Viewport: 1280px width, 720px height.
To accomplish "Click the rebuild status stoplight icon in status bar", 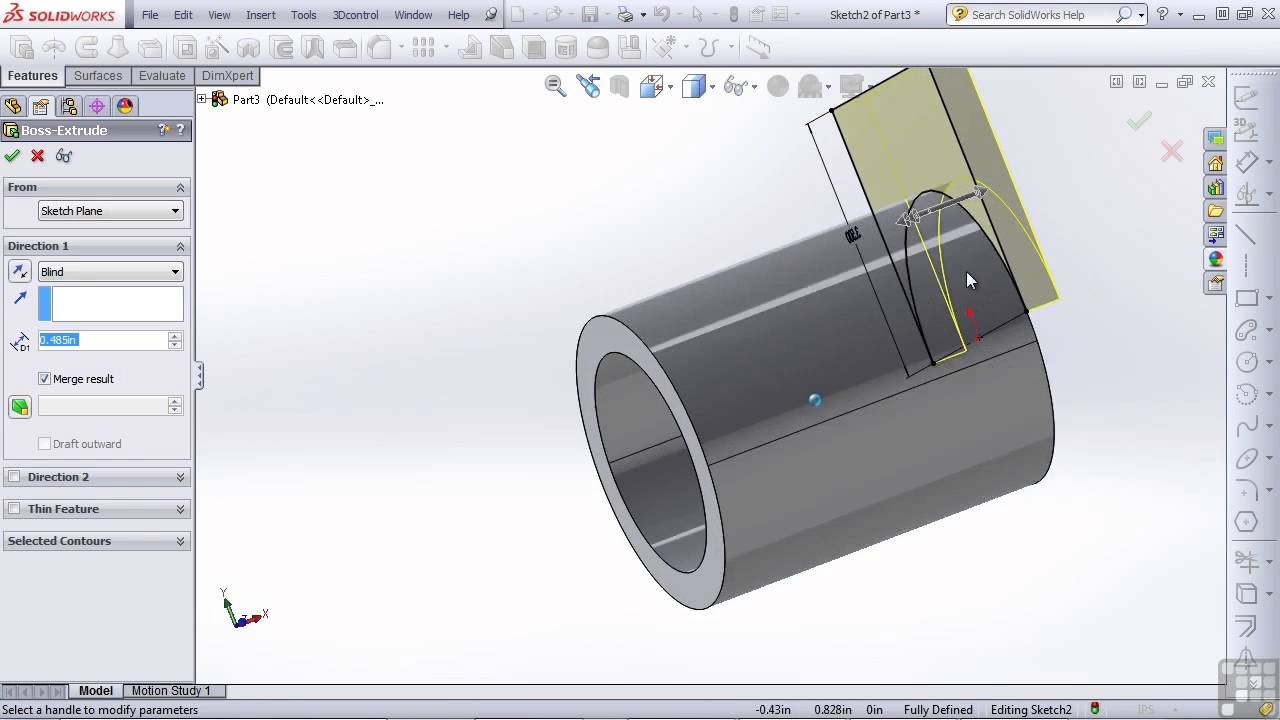I will pyautogui.click(x=1095, y=709).
